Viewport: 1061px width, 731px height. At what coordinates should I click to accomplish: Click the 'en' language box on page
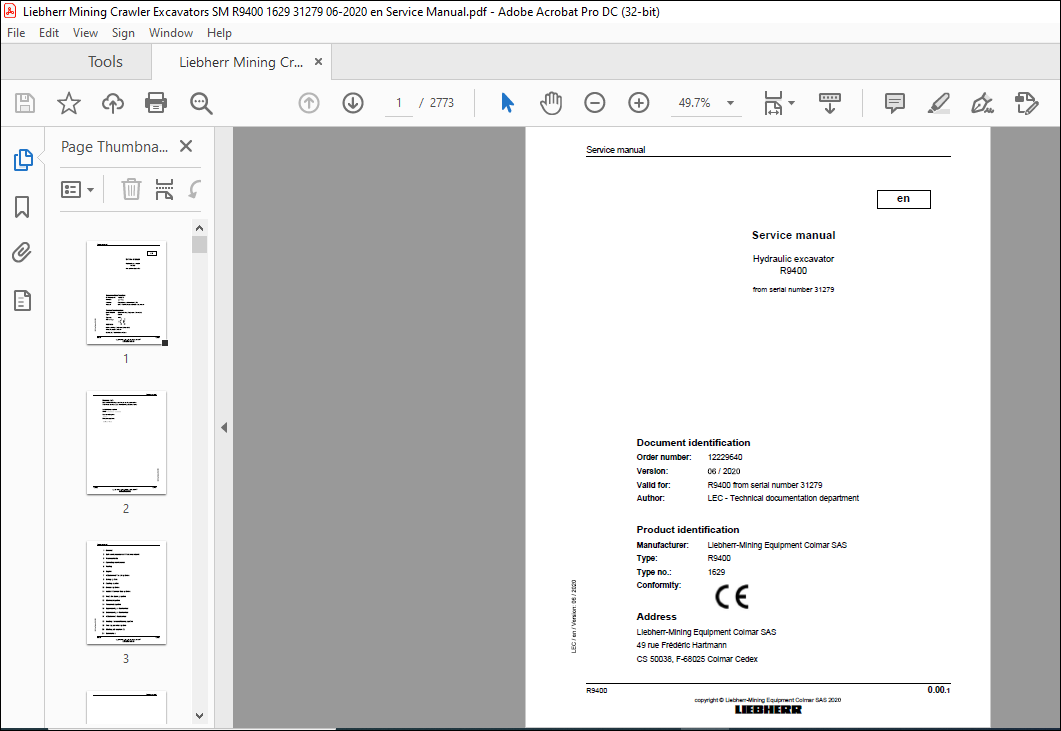click(903, 199)
